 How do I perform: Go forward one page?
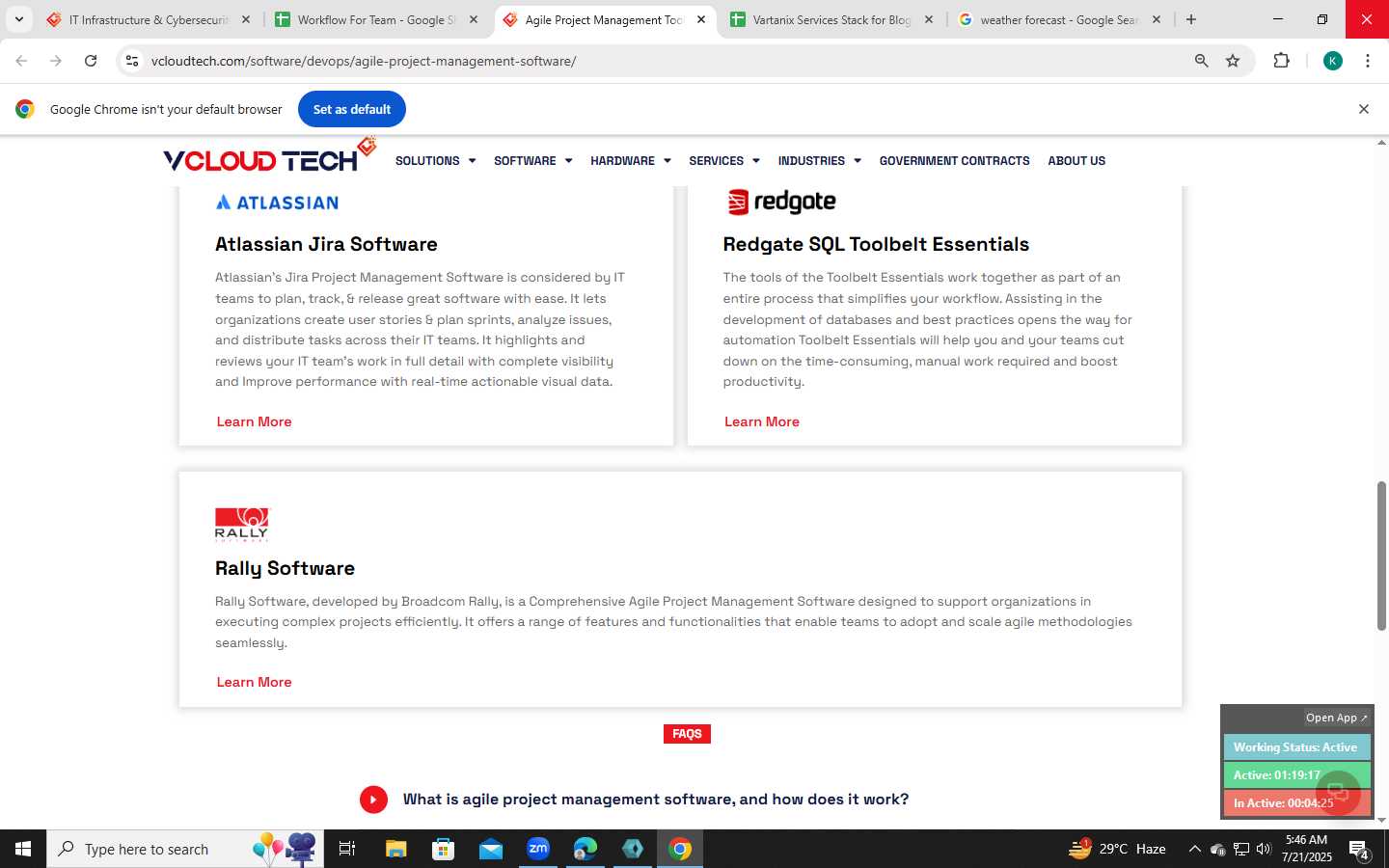56,61
